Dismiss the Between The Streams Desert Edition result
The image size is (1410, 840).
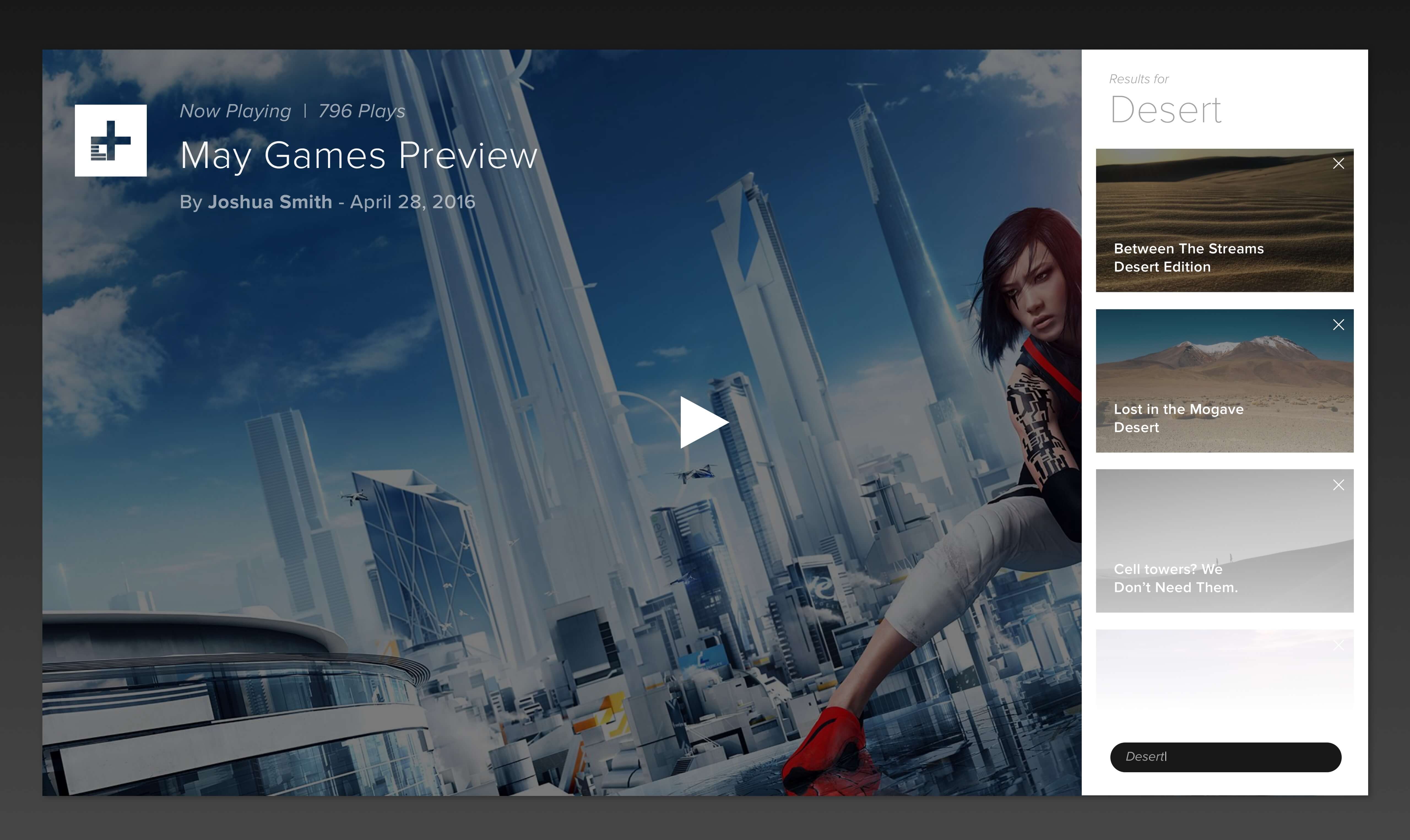click(1338, 164)
